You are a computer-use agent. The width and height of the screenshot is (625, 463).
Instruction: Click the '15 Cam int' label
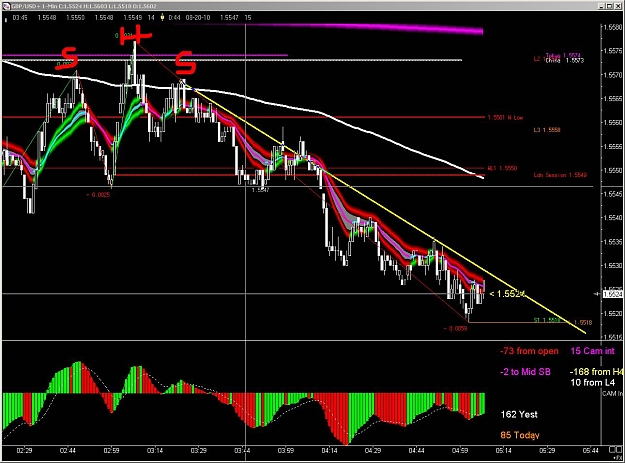pyautogui.click(x=592, y=351)
